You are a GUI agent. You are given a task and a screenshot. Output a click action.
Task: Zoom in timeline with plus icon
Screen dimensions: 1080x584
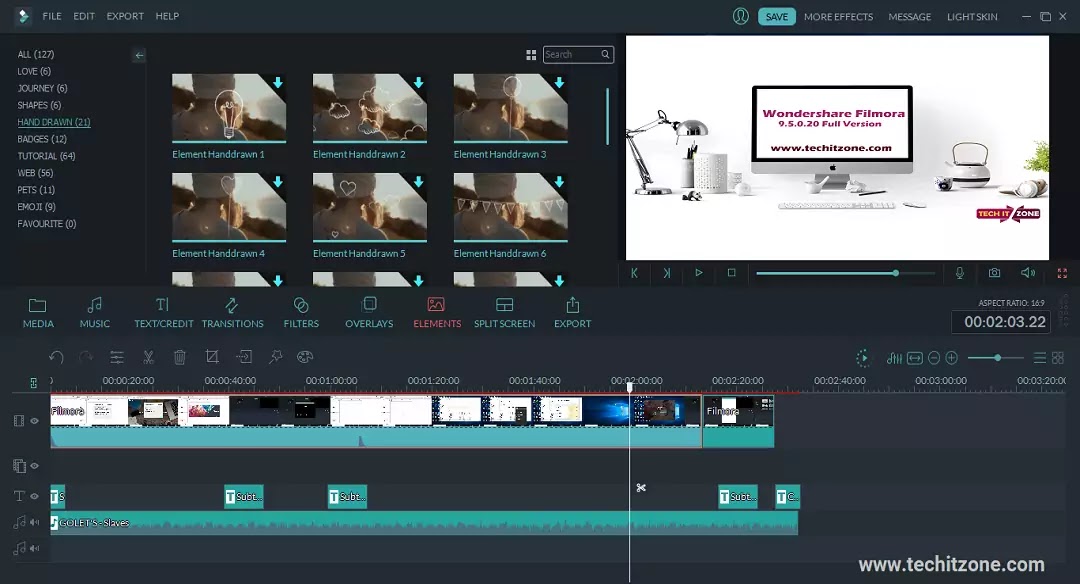pos(952,358)
